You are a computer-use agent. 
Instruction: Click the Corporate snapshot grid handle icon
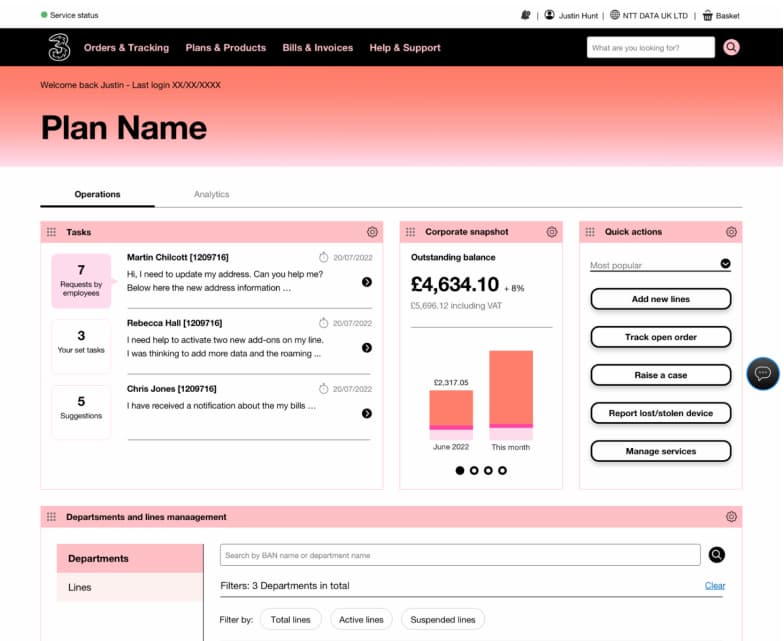[x=410, y=232]
